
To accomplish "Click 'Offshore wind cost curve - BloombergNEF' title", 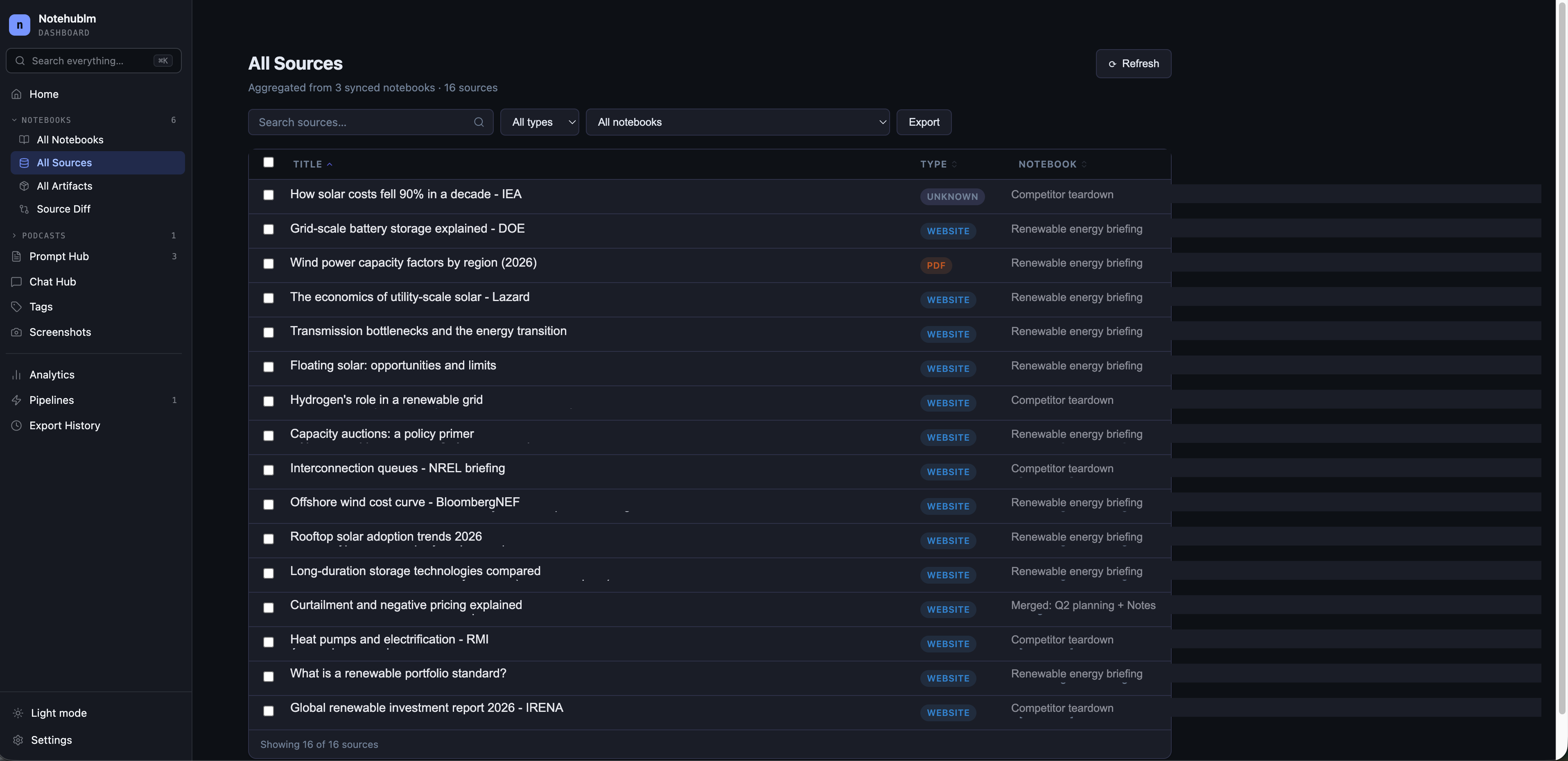I will pyautogui.click(x=405, y=502).
